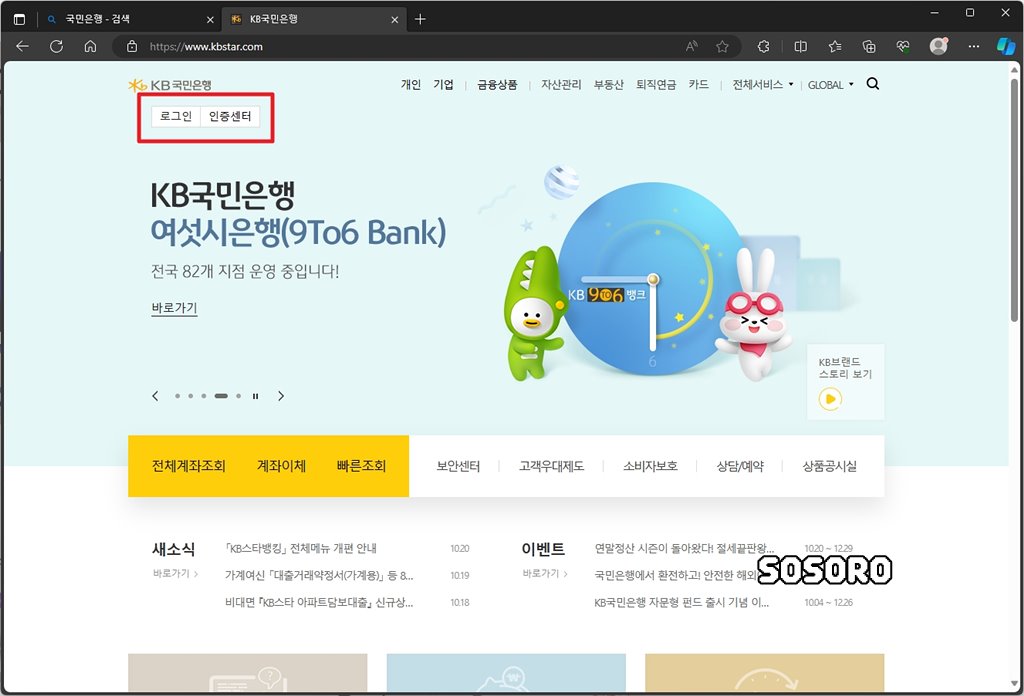Add page to favorites star icon

722,46
